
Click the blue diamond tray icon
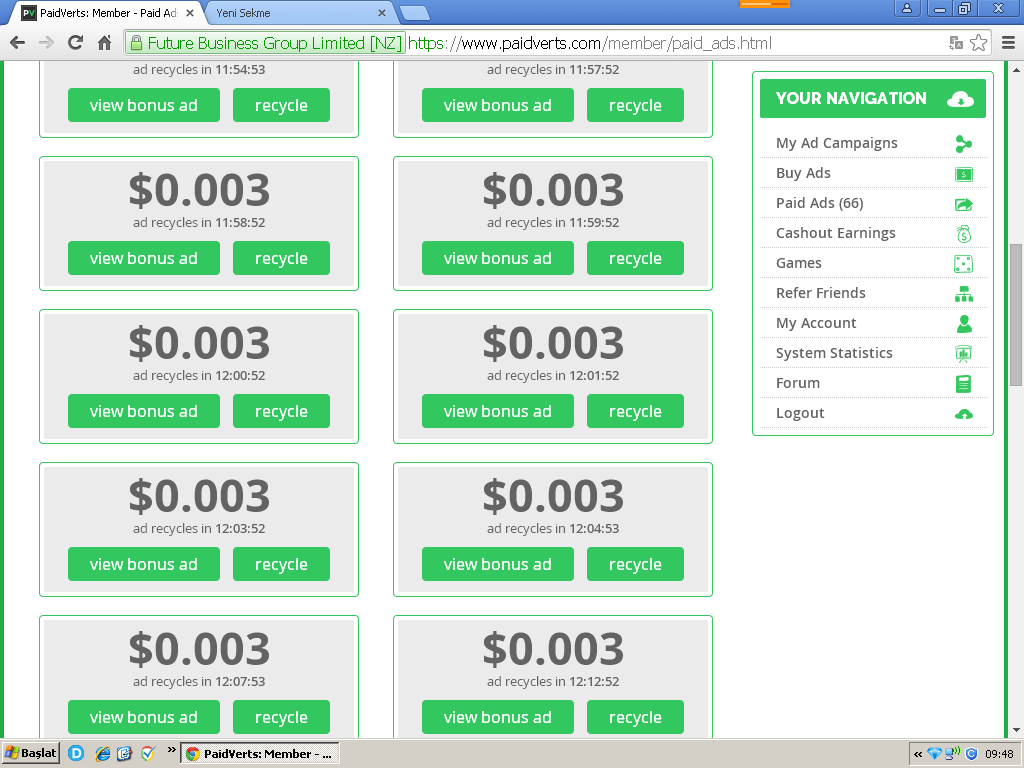[x=935, y=754]
